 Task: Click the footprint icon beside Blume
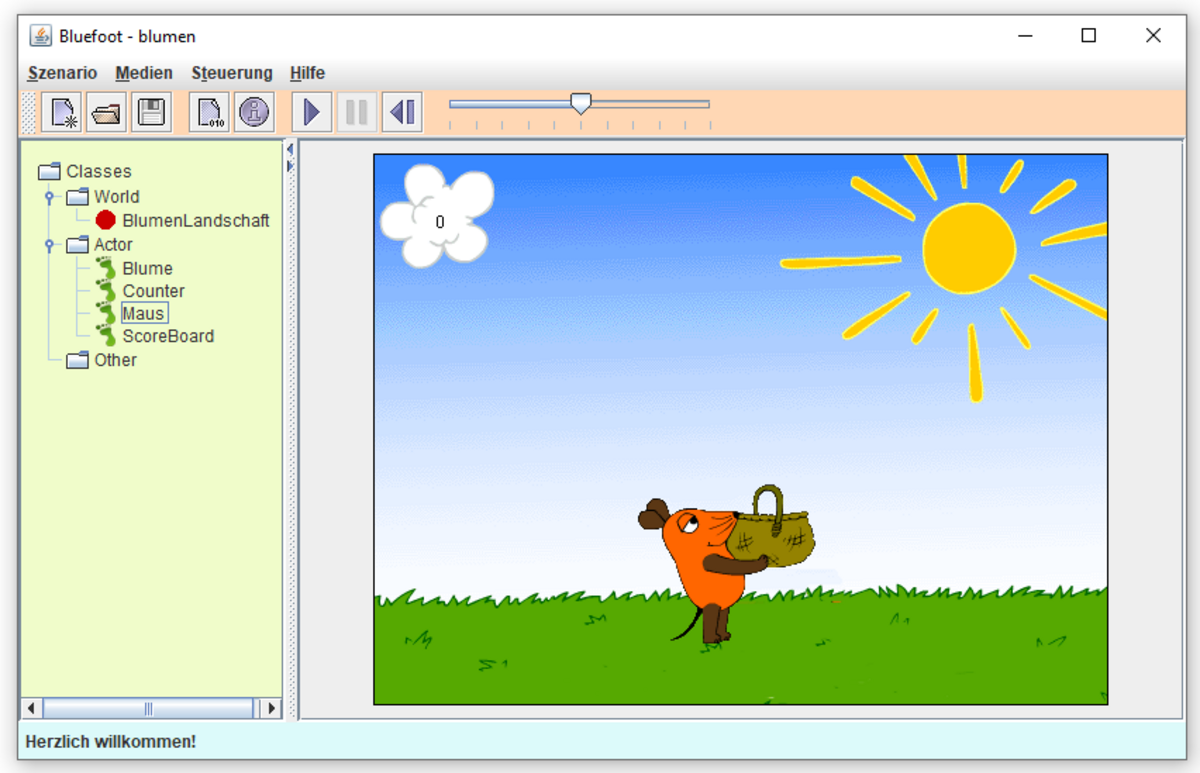[106, 268]
